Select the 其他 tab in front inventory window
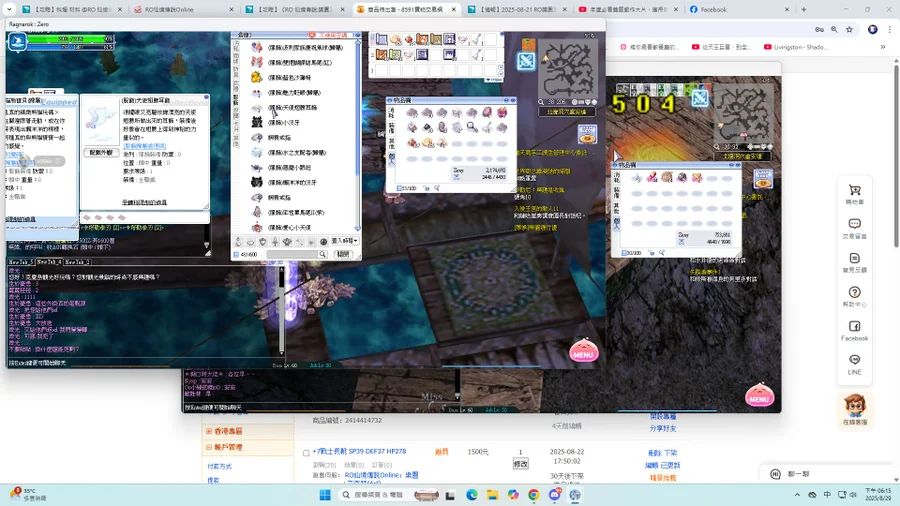The image size is (900, 506). click(x=391, y=143)
